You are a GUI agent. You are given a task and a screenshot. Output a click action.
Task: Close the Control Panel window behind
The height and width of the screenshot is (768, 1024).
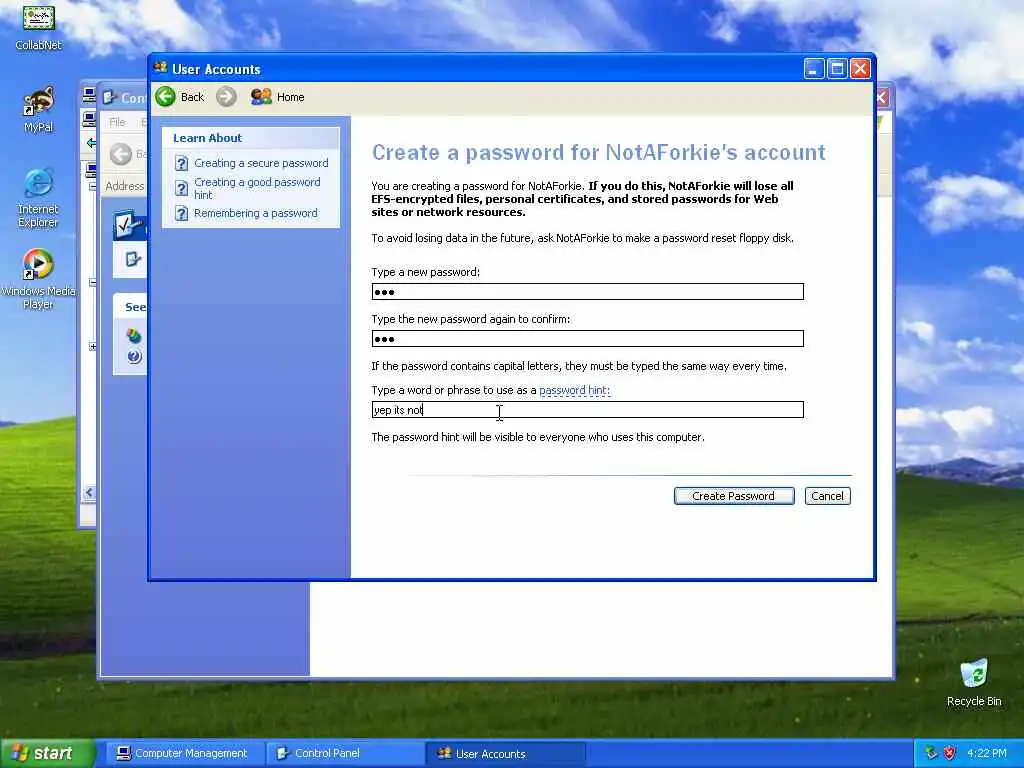(x=882, y=98)
